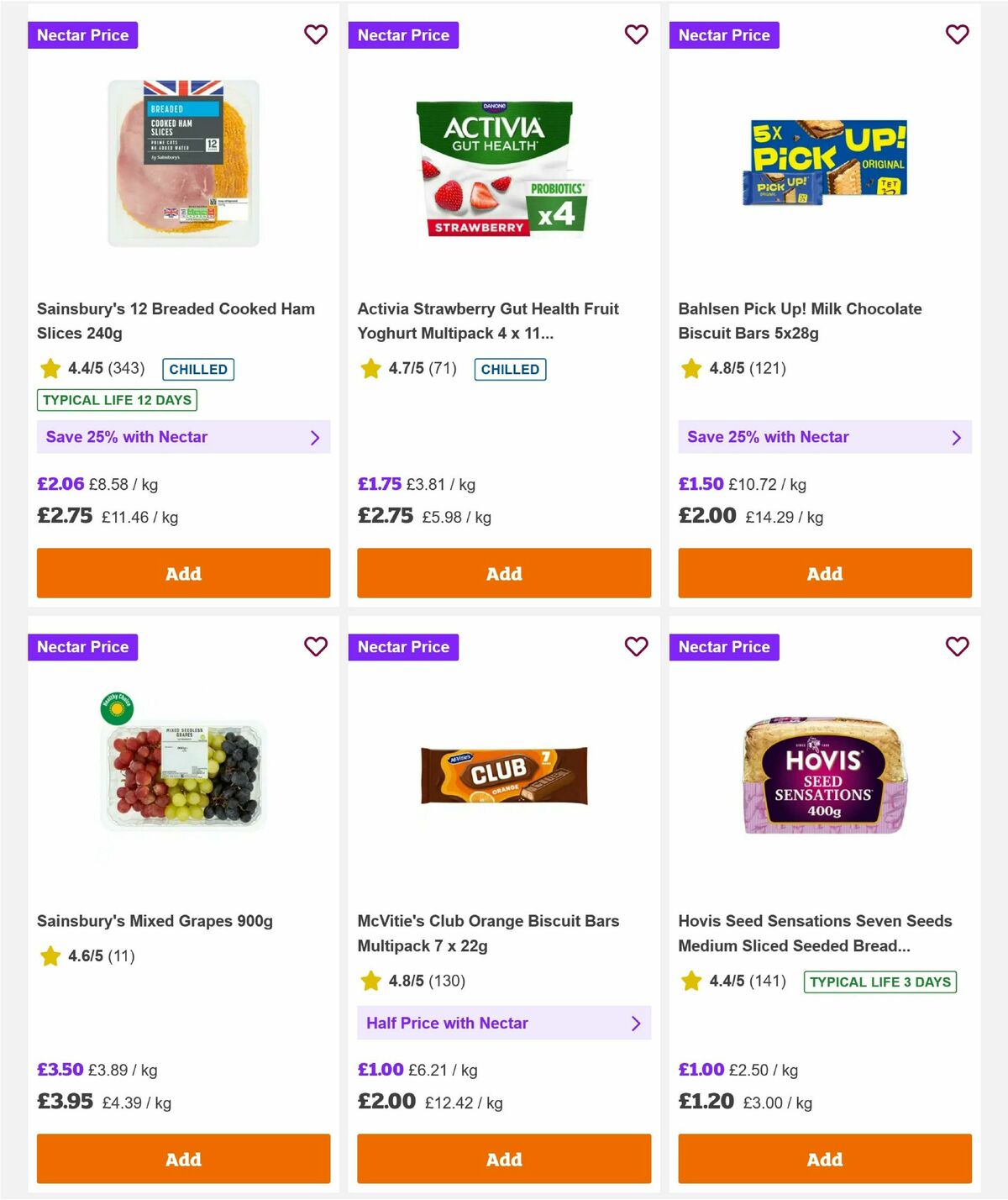Click the star icon beside Club Orange's rating
The image size is (1008, 1200).
[370, 980]
